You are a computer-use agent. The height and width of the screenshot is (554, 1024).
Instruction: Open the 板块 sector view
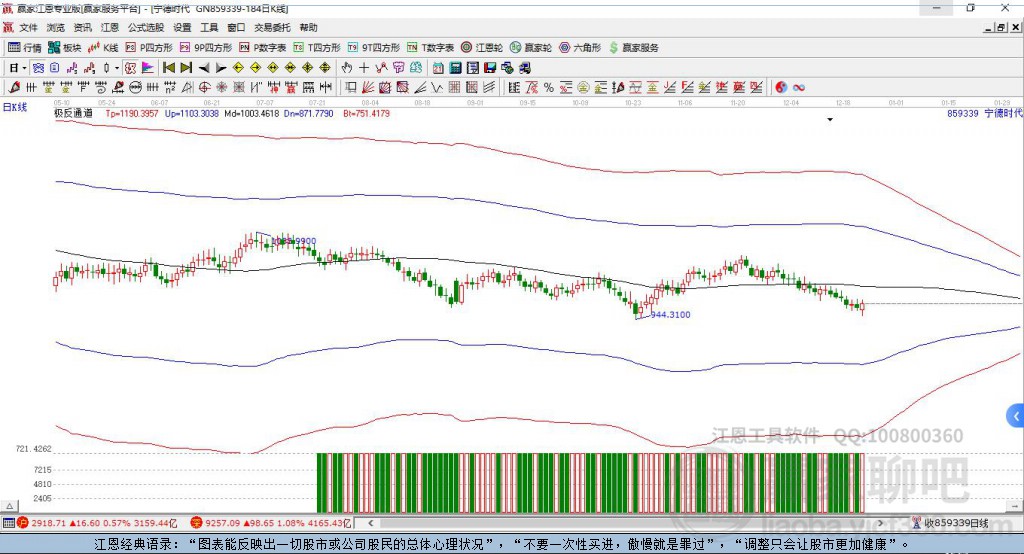click(64, 48)
